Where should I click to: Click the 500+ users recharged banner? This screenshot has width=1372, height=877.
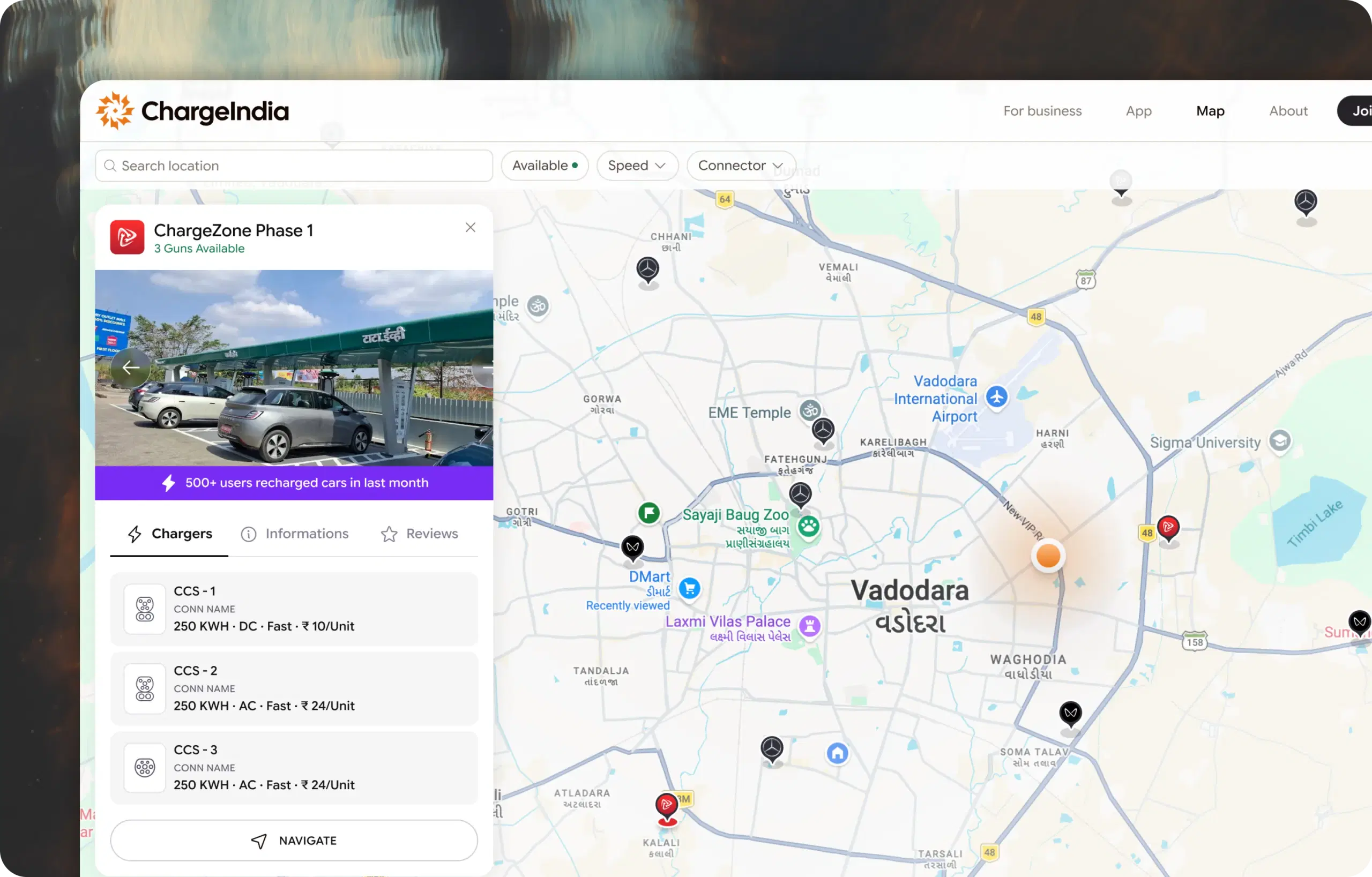(x=294, y=483)
